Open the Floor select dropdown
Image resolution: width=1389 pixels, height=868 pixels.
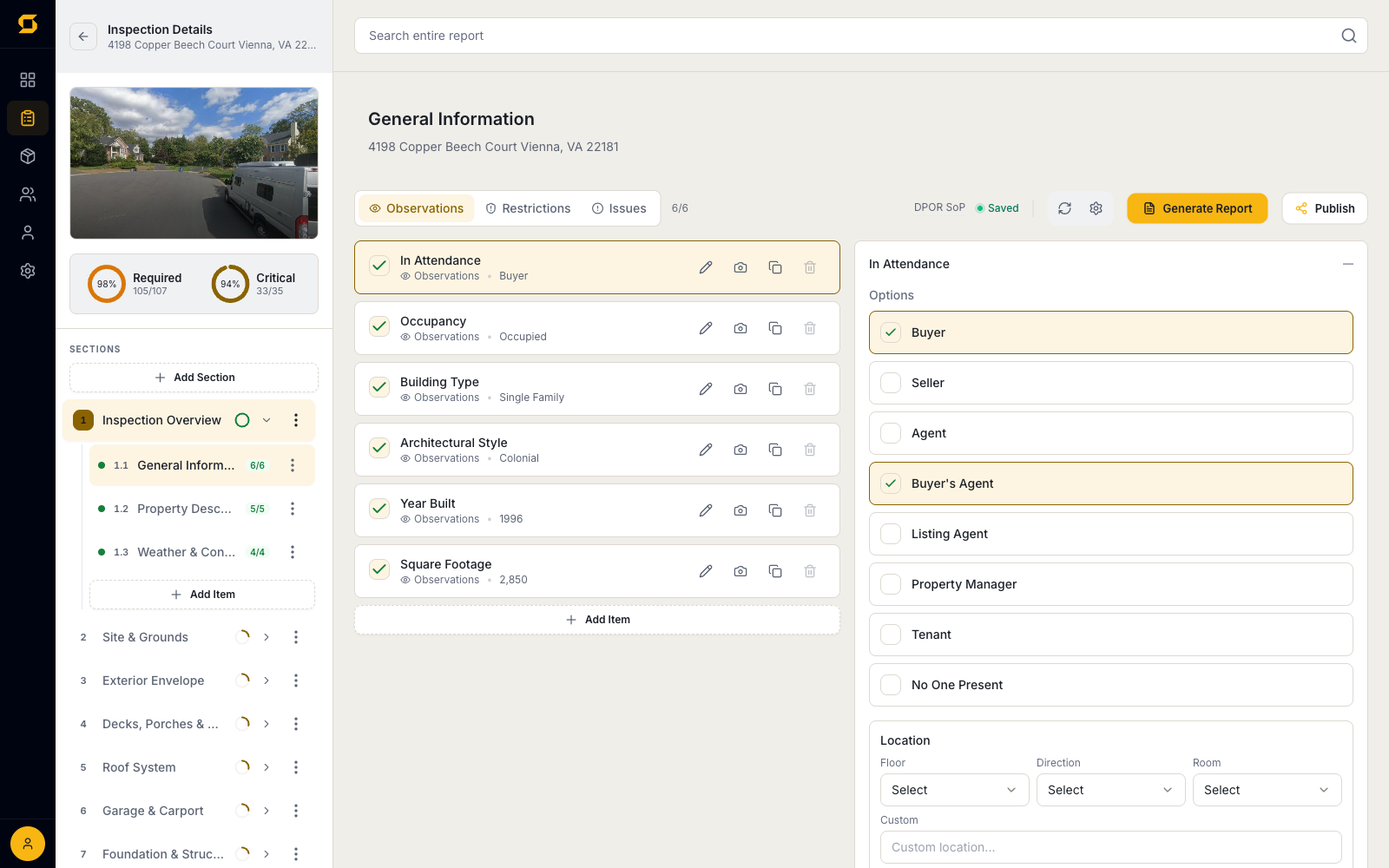pyautogui.click(x=955, y=790)
